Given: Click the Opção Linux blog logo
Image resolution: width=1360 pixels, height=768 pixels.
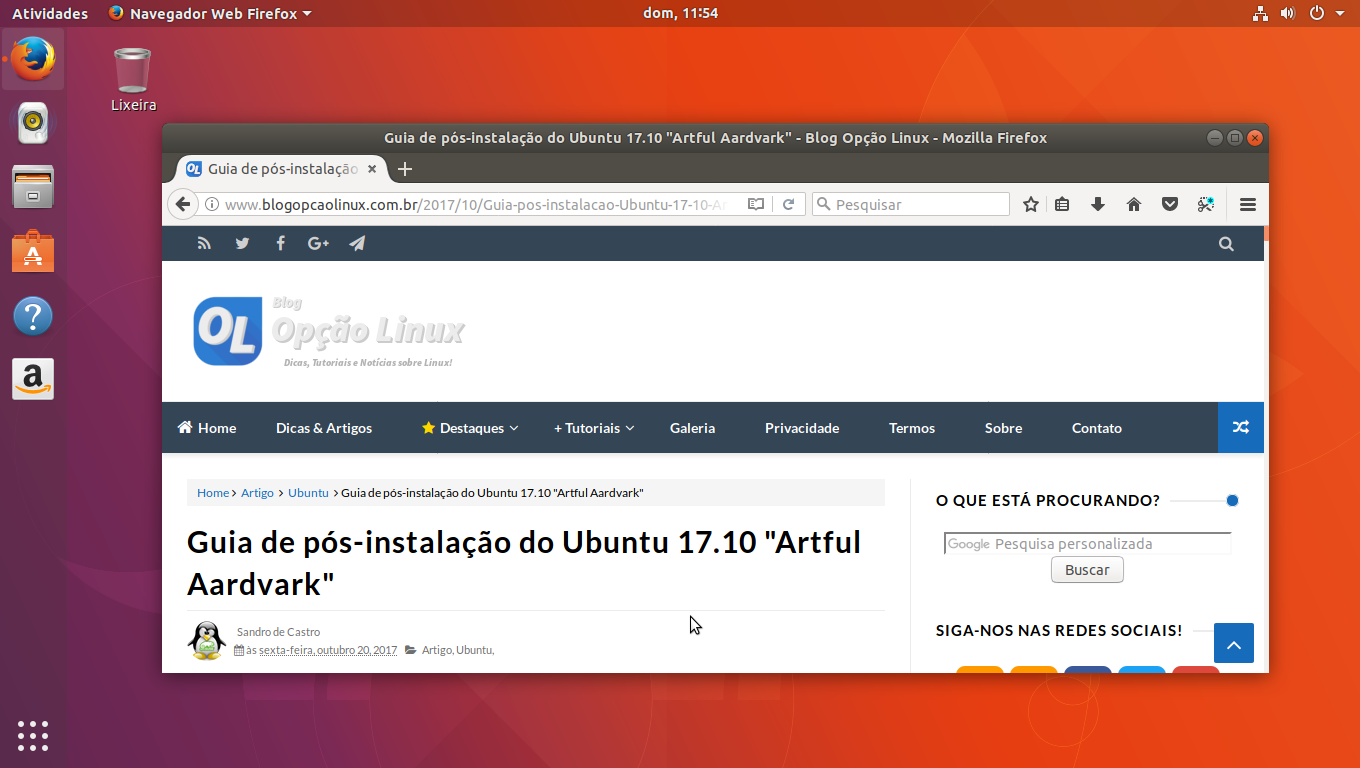Looking at the screenshot, I should [329, 331].
